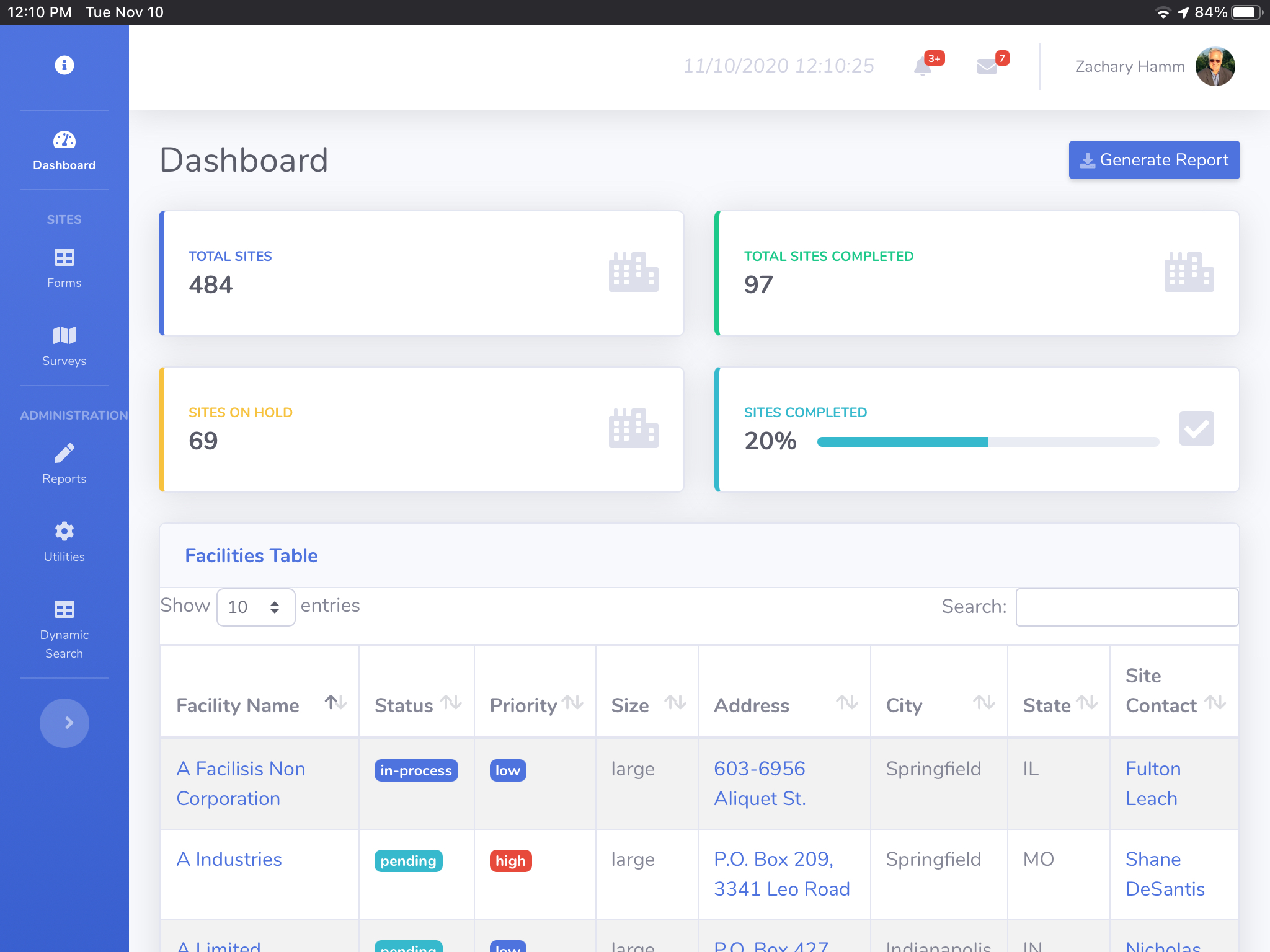Click the info icon in the sidebar
Image resolution: width=1270 pixels, height=952 pixels.
click(64, 65)
